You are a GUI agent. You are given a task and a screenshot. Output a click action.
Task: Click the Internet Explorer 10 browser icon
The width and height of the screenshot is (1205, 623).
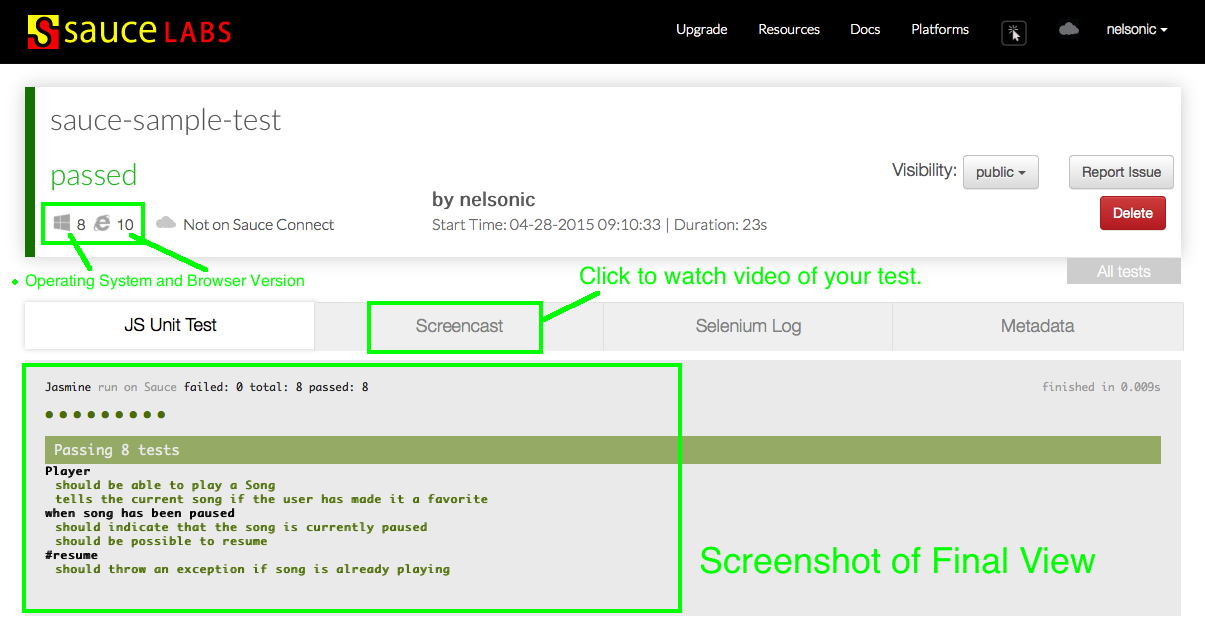click(x=102, y=224)
